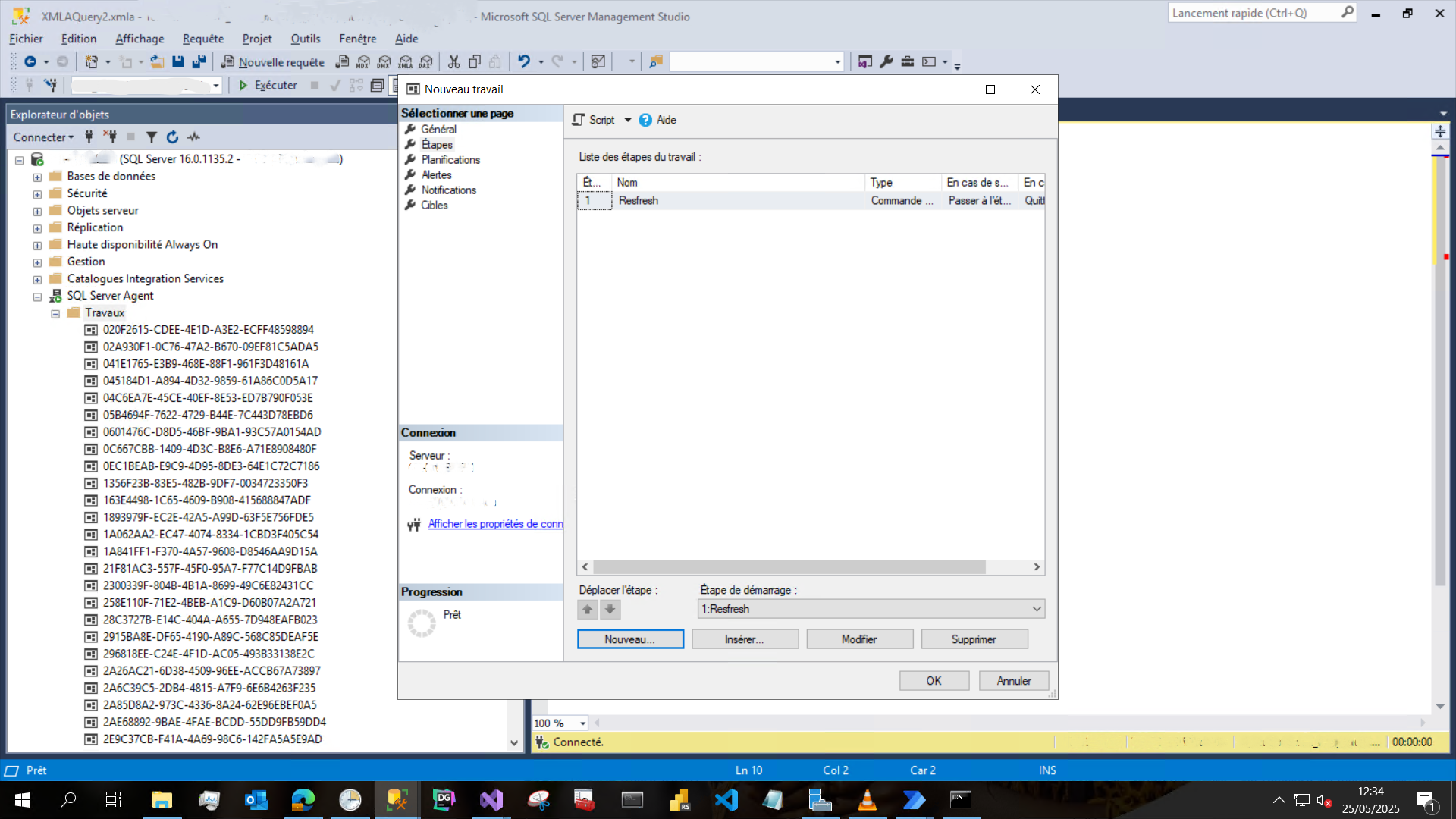Click the Exécuter button
This screenshot has width=1456, height=819.
[268, 86]
